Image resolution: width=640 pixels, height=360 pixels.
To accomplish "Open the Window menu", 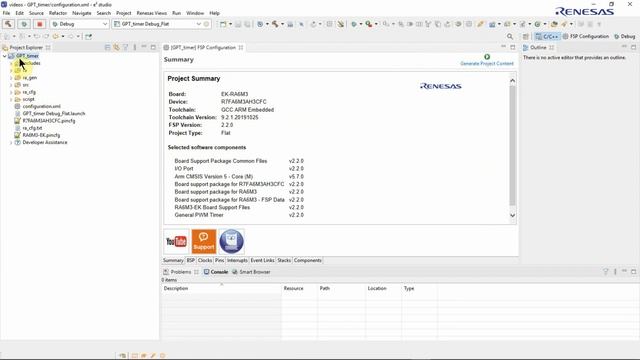I will point(195,13).
